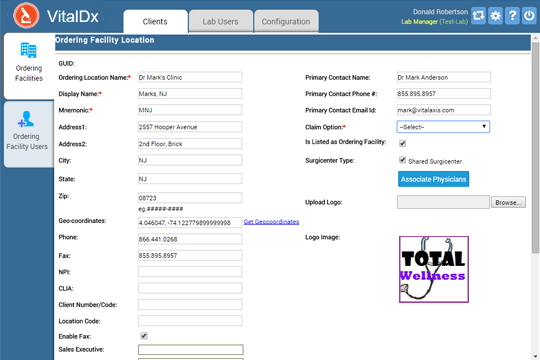The width and height of the screenshot is (540, 360).
Task: Click the CLIA input field
Action: (x=190, y=288)
